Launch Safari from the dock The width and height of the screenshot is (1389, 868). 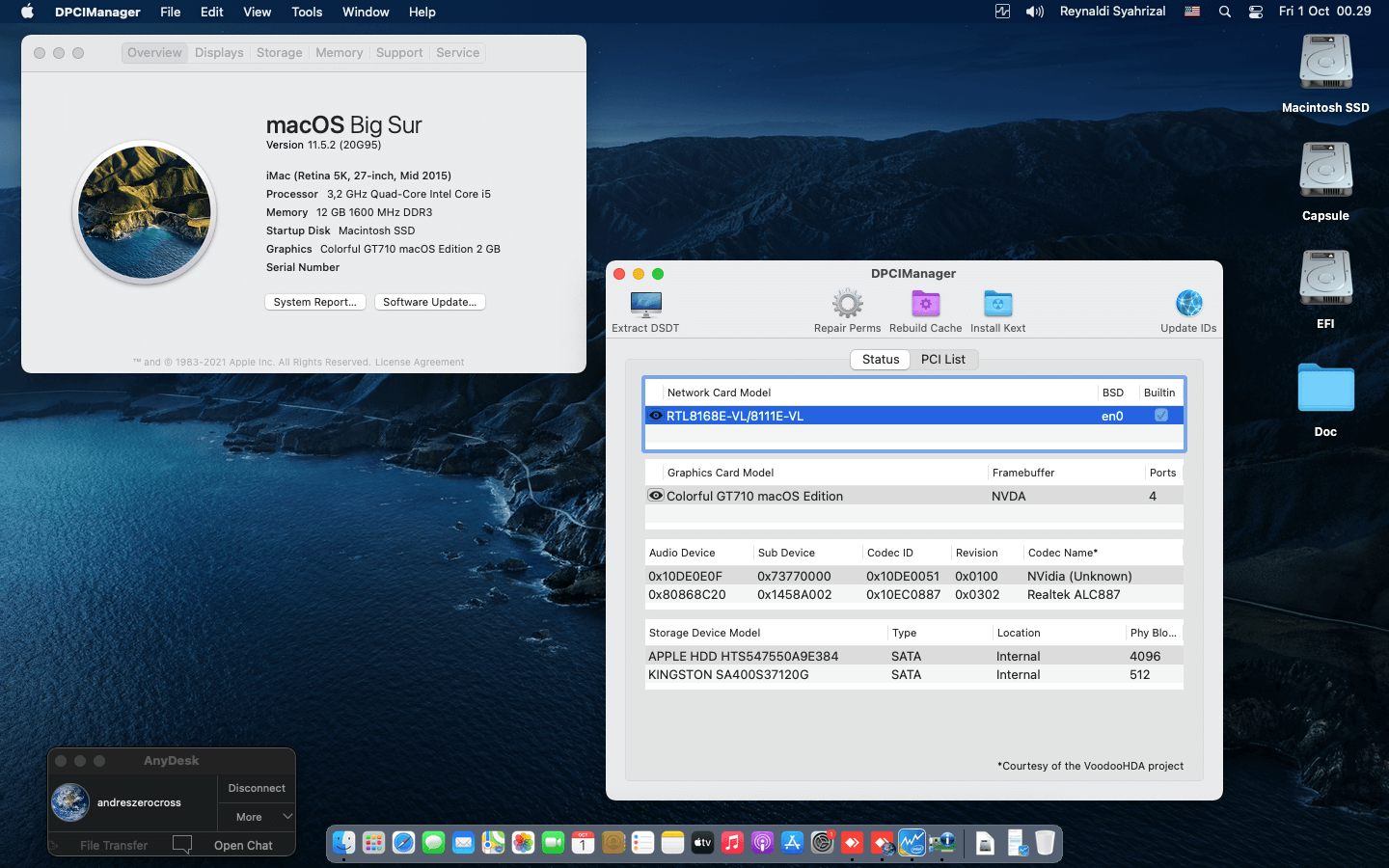[x=403, y=843]
